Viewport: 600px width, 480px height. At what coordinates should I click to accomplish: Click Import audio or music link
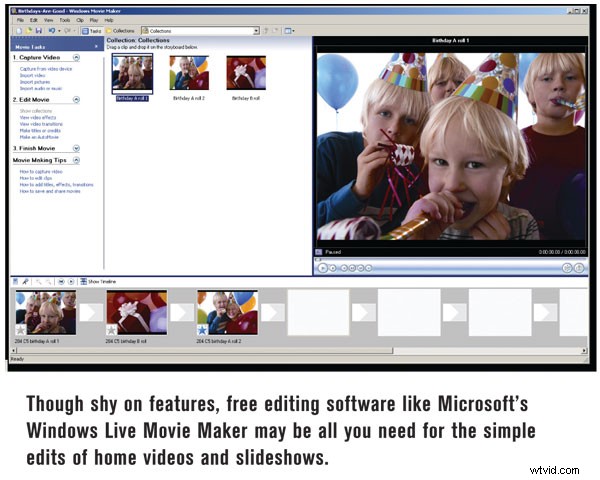[41, 88]
